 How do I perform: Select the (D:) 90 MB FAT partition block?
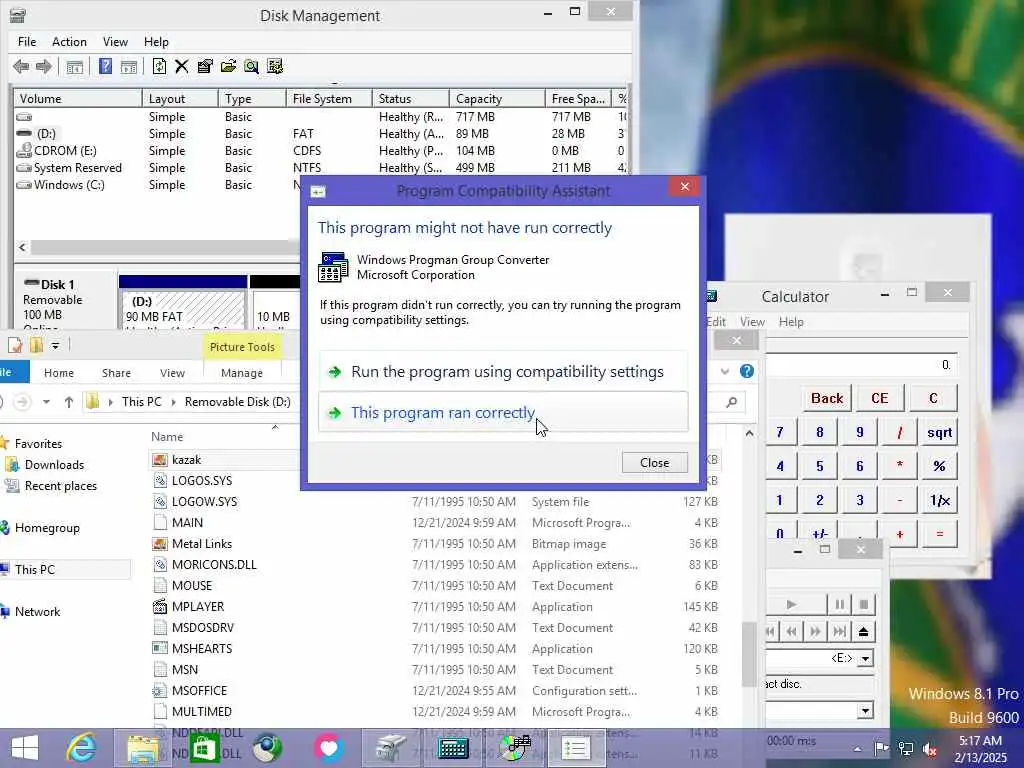(184, 308)
